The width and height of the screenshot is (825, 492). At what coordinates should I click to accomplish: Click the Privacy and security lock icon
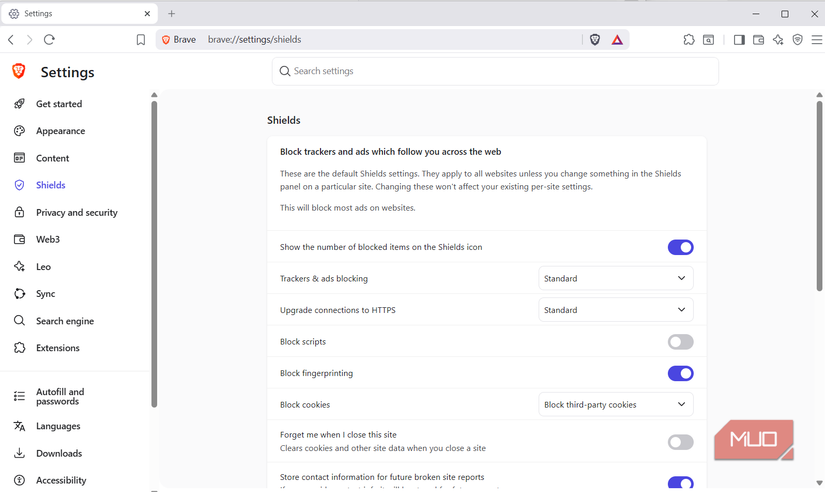point(19,212)
